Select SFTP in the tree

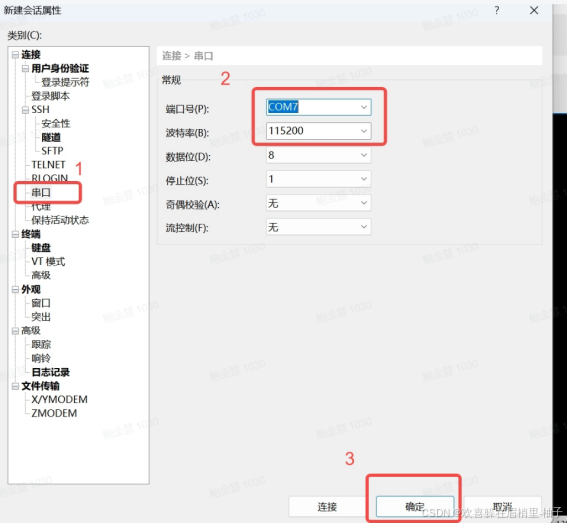point(52,151)
